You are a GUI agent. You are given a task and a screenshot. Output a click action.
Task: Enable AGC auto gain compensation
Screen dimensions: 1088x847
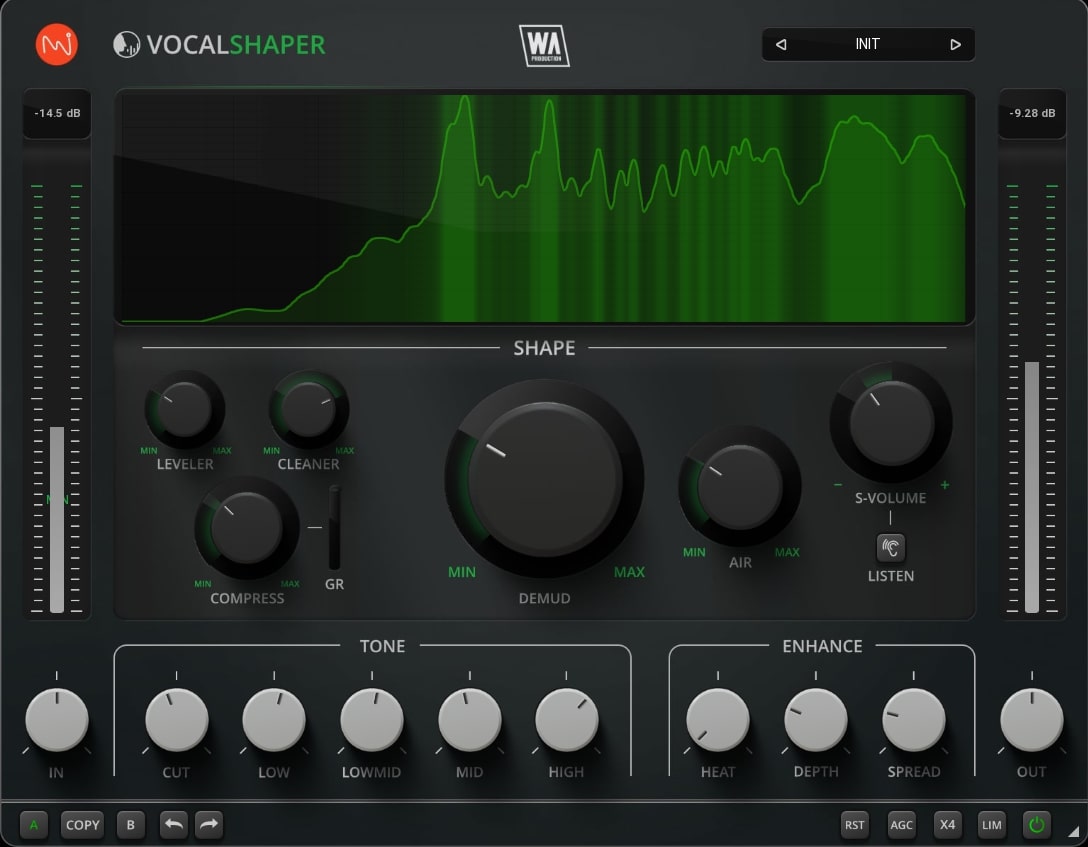900,825
